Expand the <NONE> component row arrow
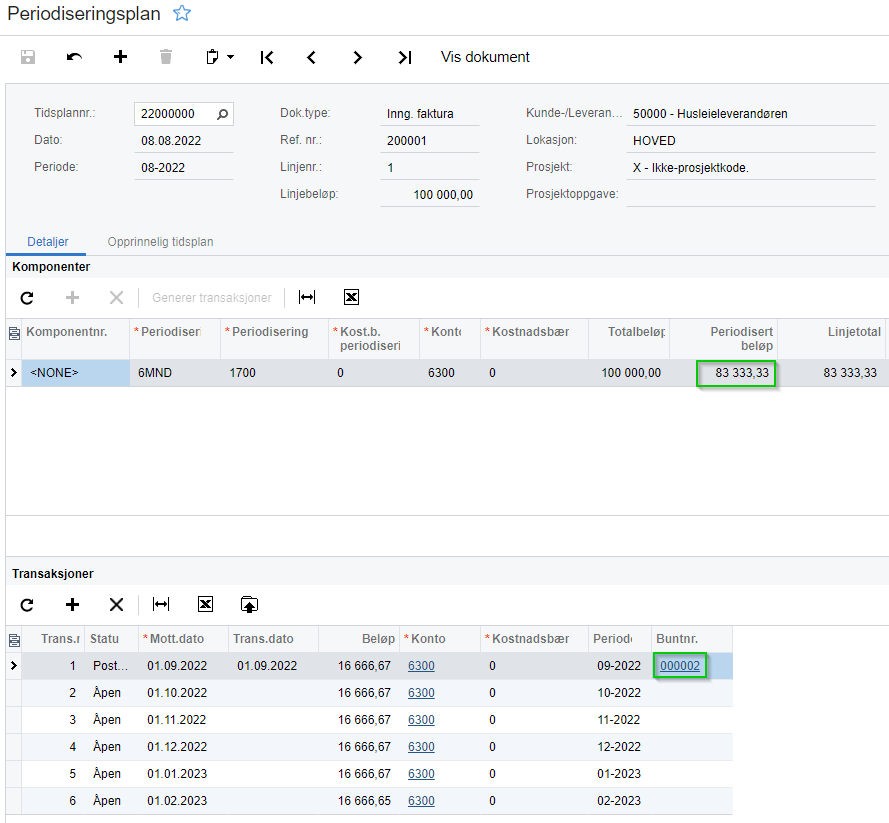Viewport: 889px width, 823px height. [x=14, y=372]
